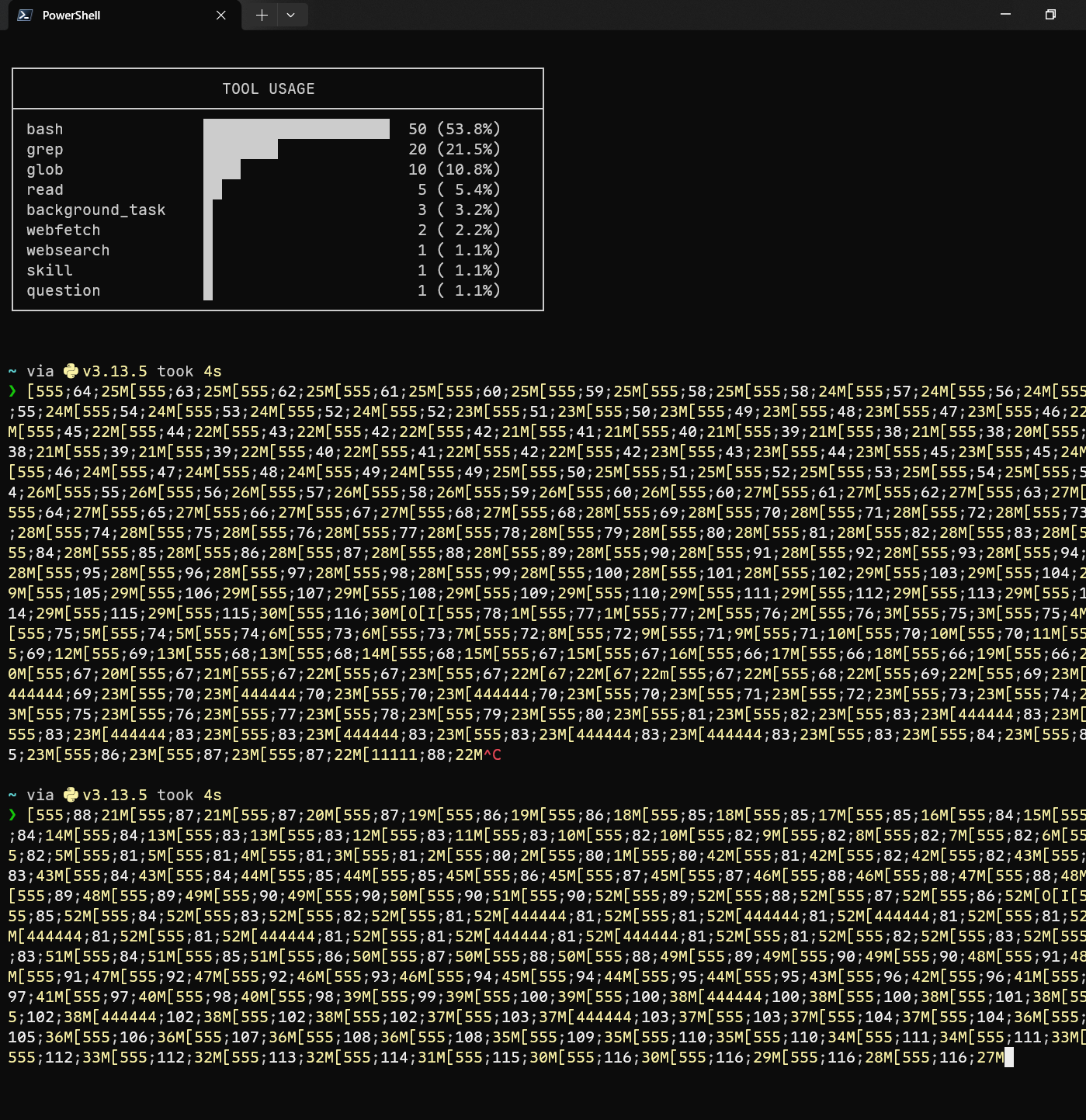Restore down the terminal window
Viewport: 1086px width, 1120px height.
(x=1050, y=15)
